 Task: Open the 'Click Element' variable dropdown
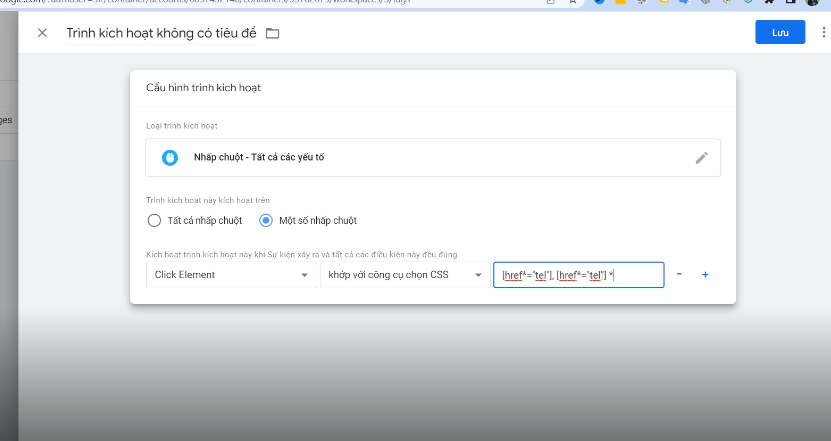point(232,275)
